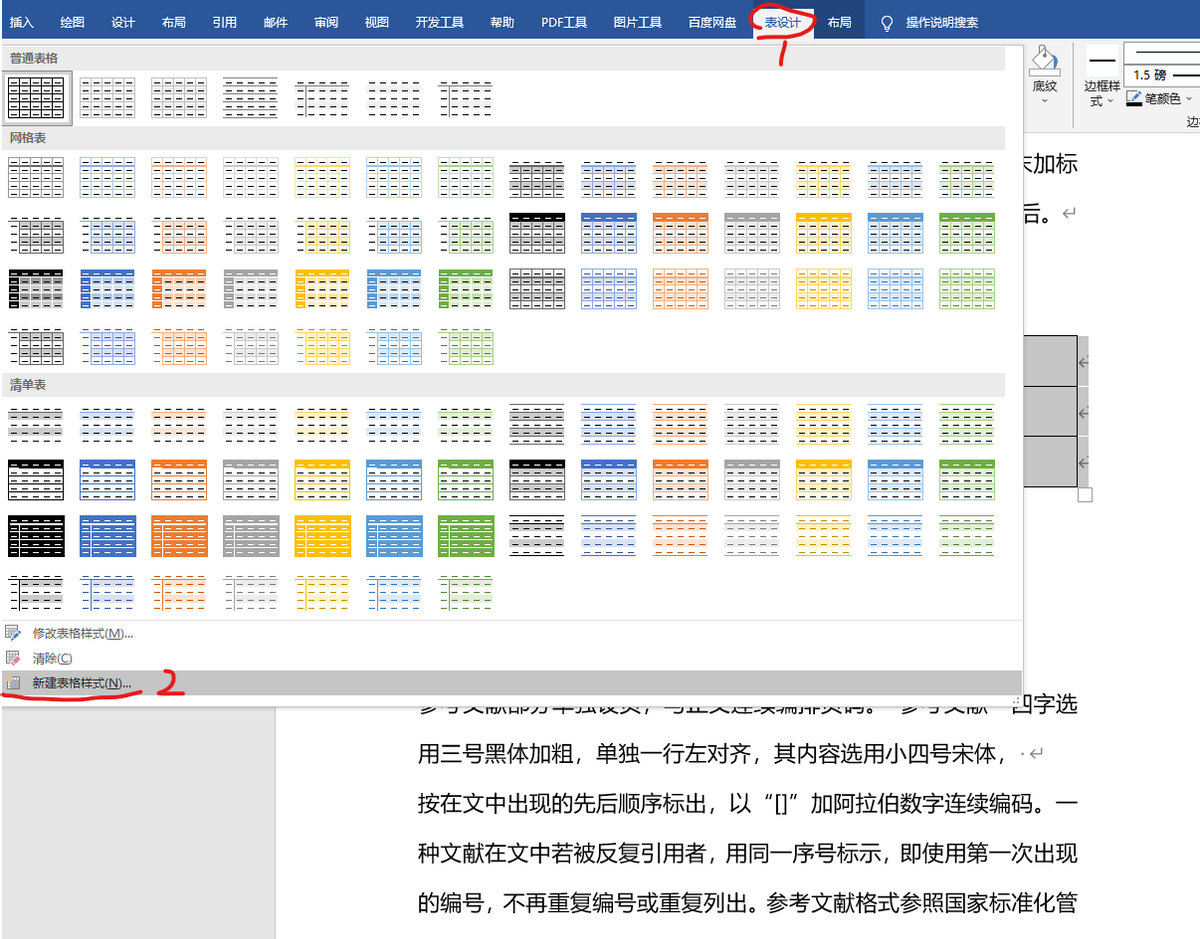Apply the fully solid green list table style
Screen dimensions: 1200x939
[466, 536]
